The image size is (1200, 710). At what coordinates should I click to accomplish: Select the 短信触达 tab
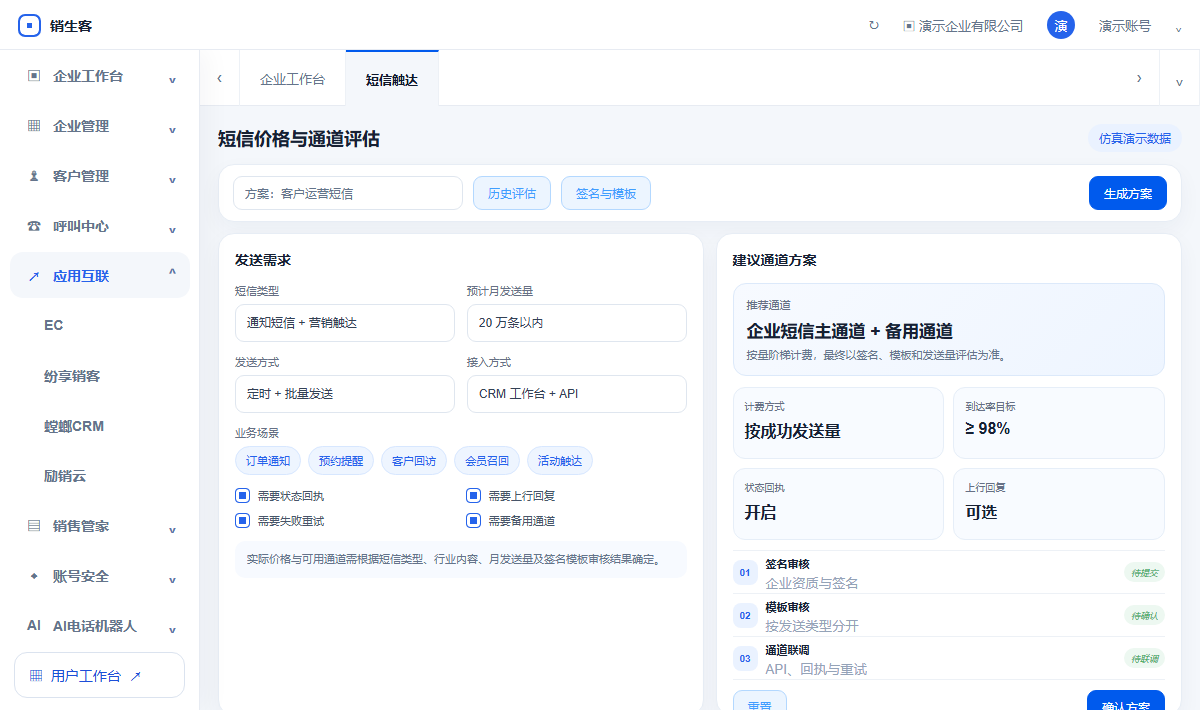392,79
